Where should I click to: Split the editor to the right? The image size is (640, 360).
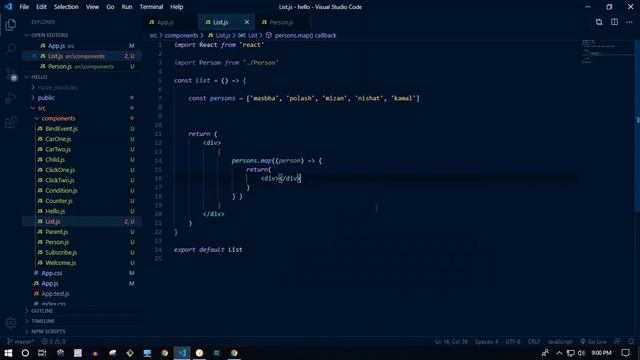pyautogui.click(x=614, y=22)
